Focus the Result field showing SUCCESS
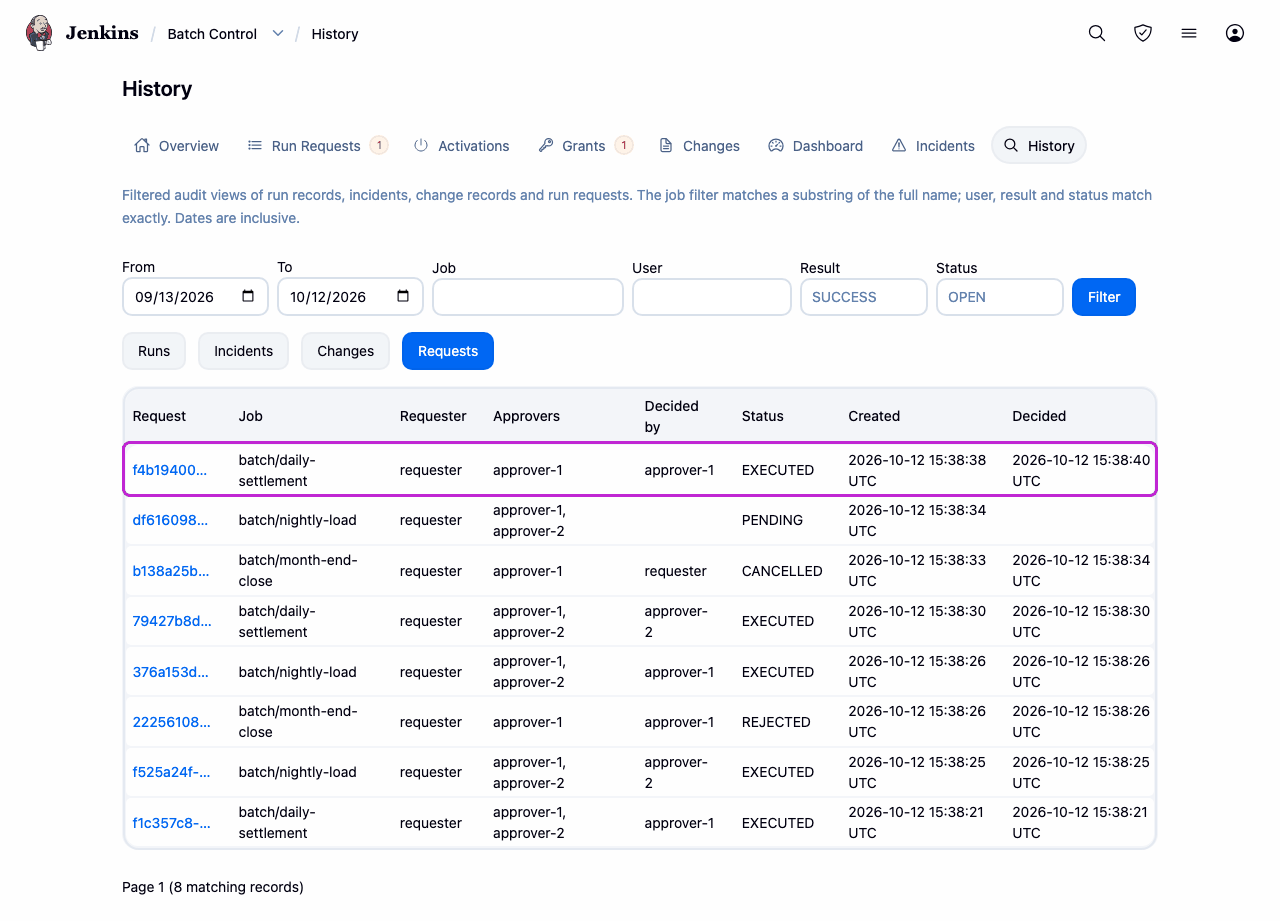Viewport: 1280px width, 921px height. click(x=864, y=297)
